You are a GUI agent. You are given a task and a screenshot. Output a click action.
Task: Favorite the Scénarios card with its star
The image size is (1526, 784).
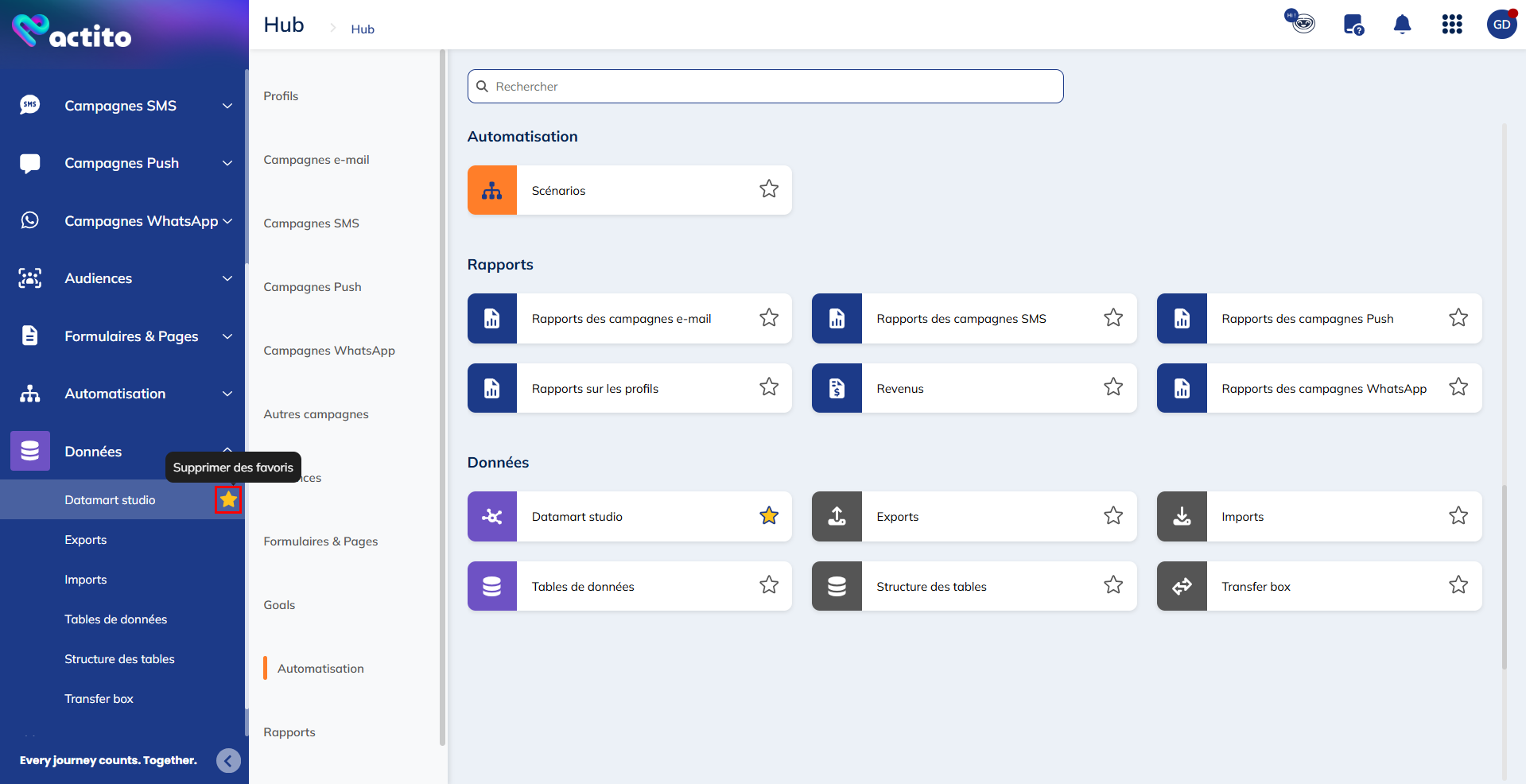coord(768,189)
